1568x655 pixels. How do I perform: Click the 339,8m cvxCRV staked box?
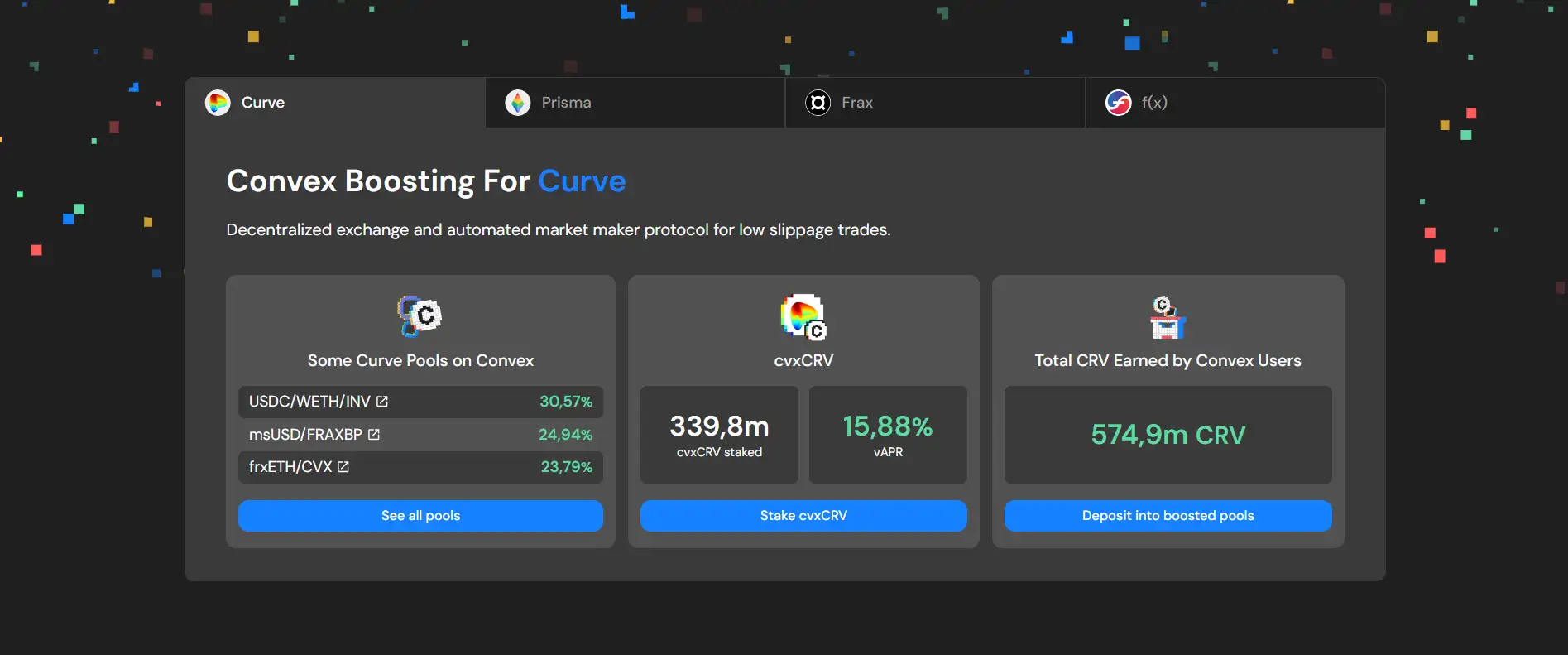719,435
